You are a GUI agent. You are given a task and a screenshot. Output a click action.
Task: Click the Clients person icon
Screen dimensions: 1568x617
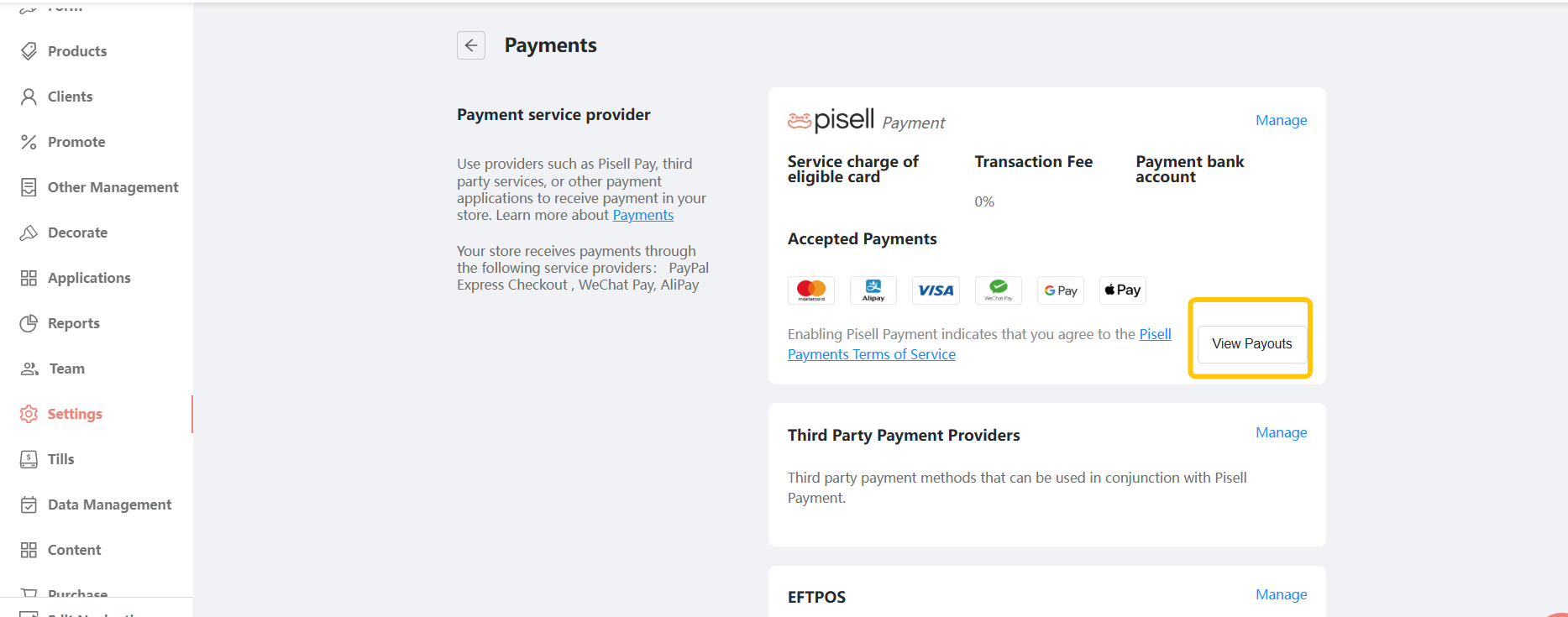tap(29, 97)
